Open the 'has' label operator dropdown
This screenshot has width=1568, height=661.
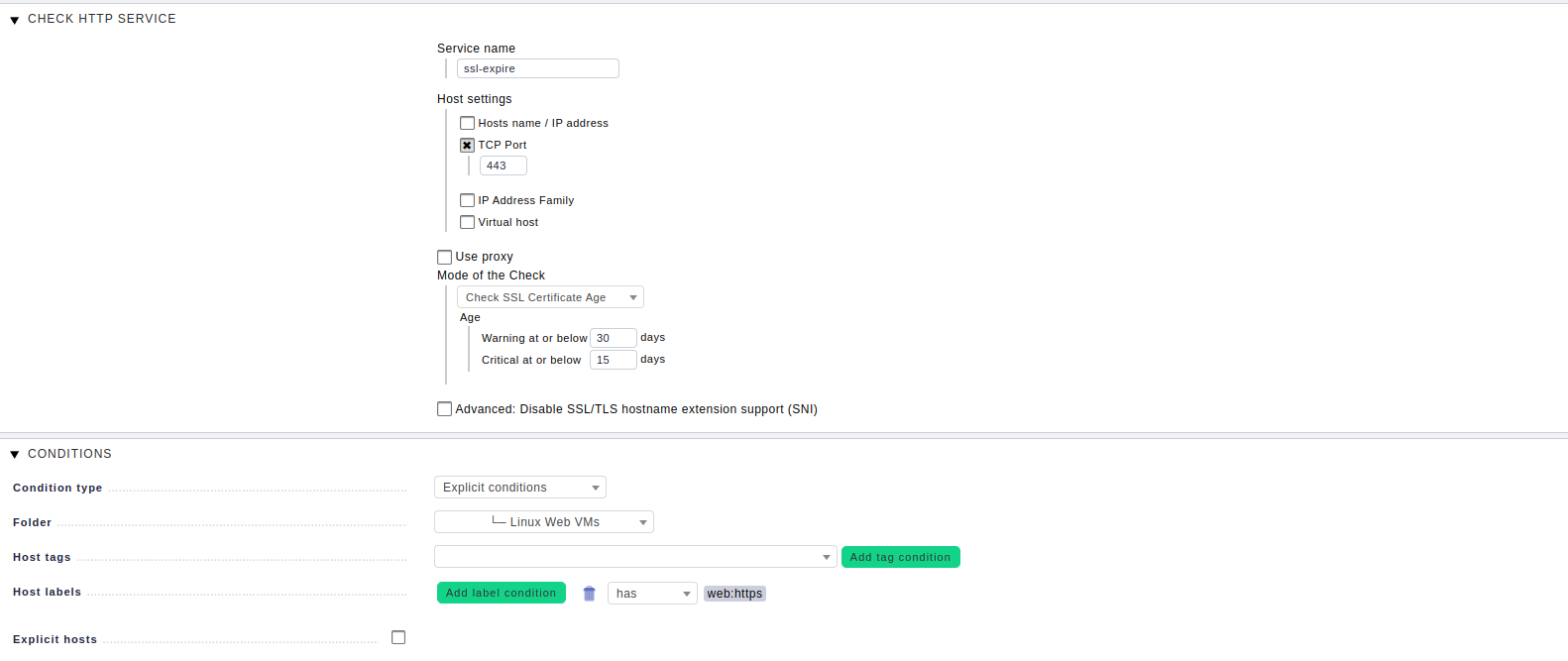(x=653, y=594)
